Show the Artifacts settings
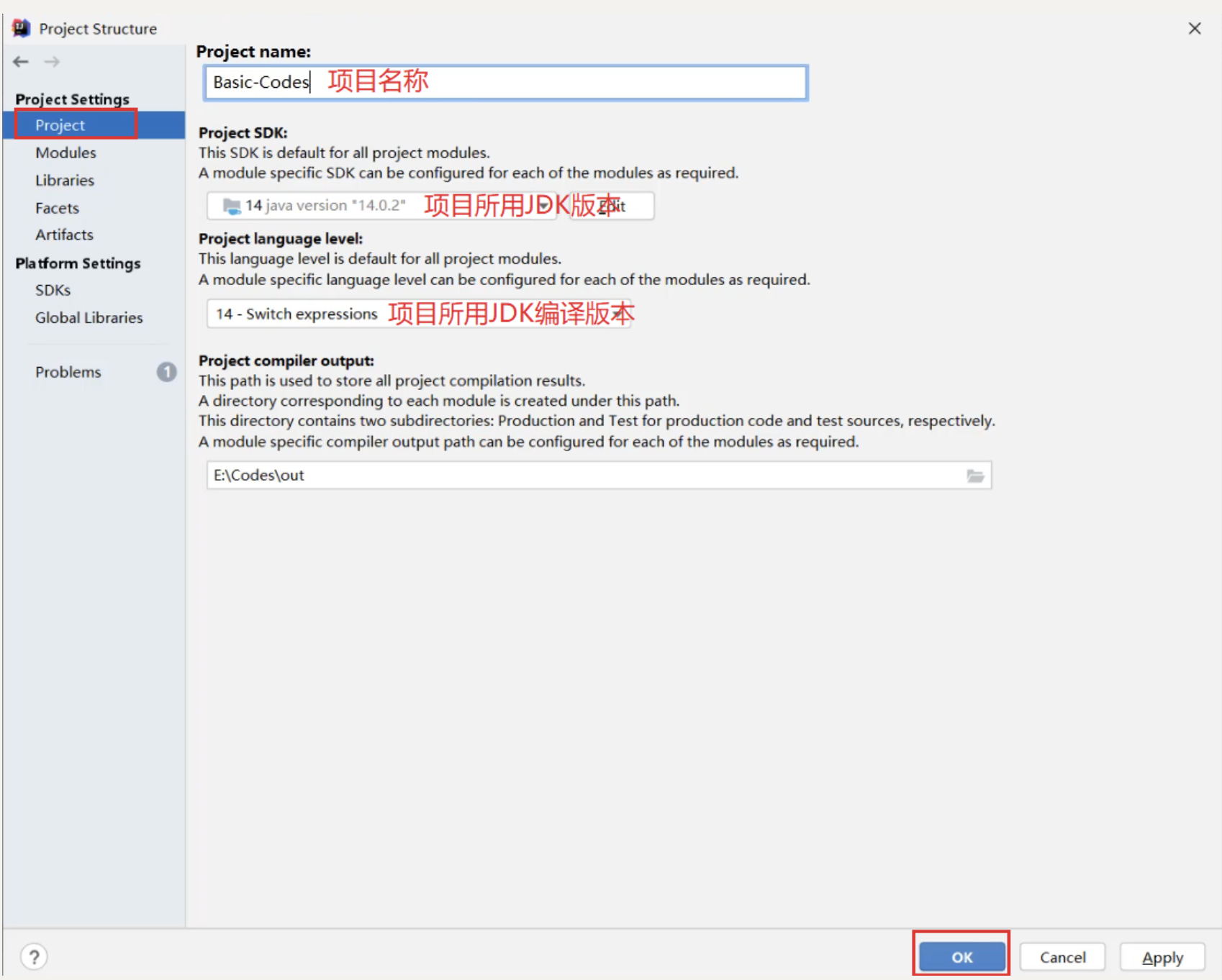This screenshot has height=980, width=1222. (x=64, y=235)
